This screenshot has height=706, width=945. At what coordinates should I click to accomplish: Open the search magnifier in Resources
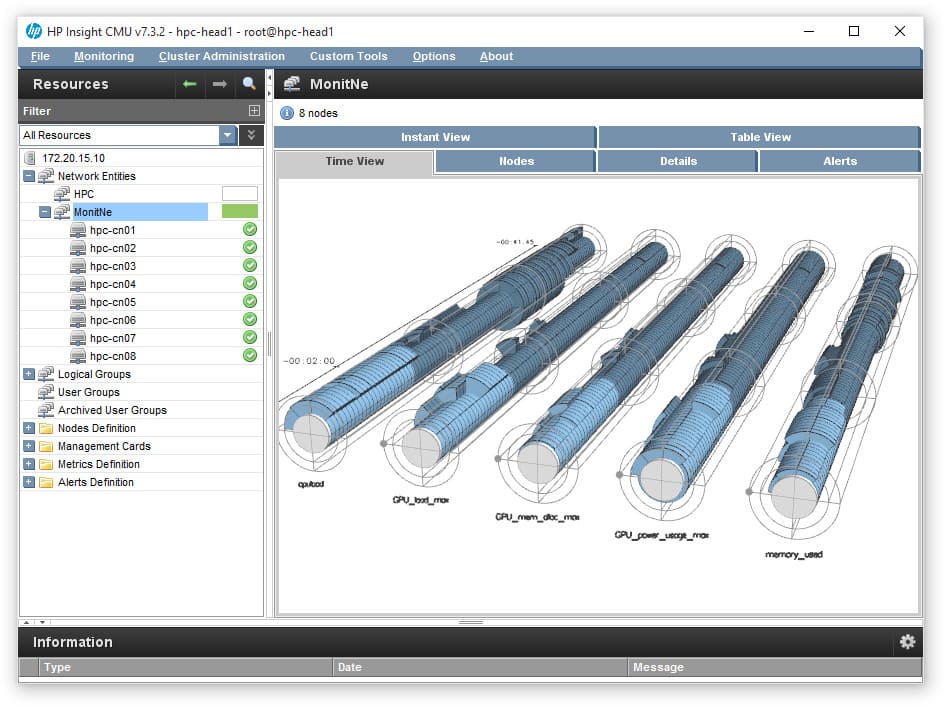click(x=249, y=83)
